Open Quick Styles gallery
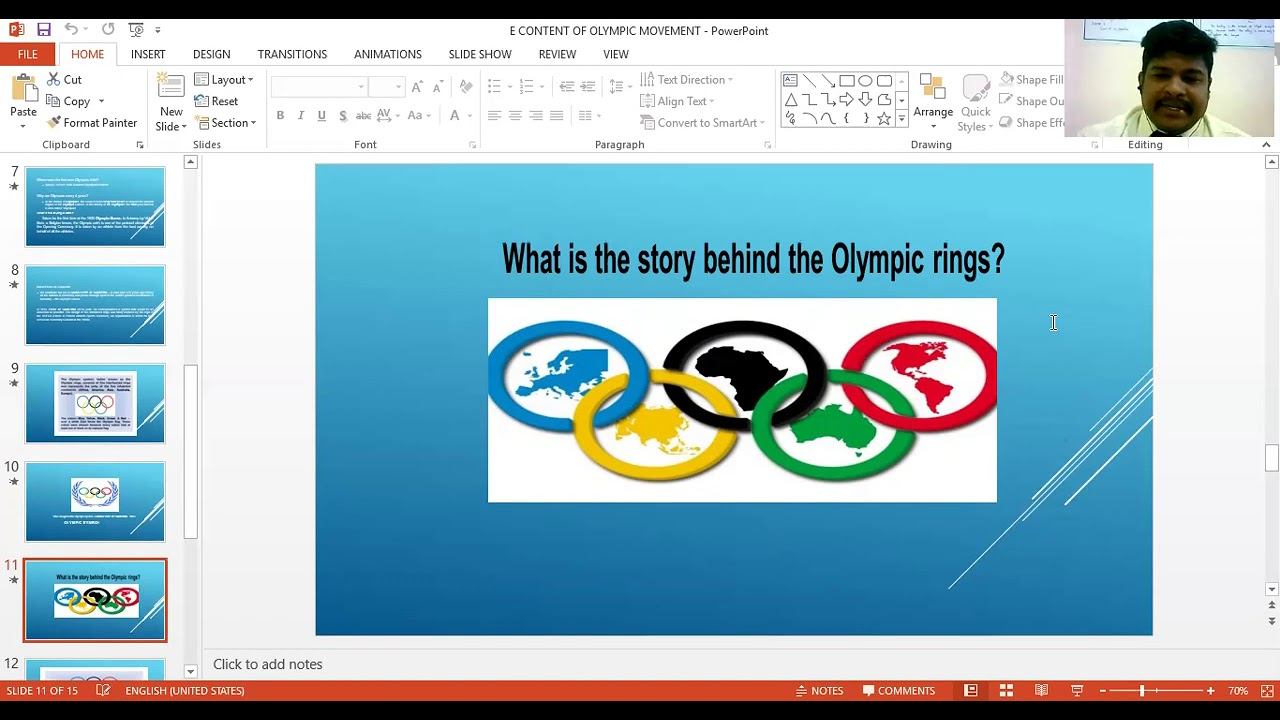 point(975,104)
